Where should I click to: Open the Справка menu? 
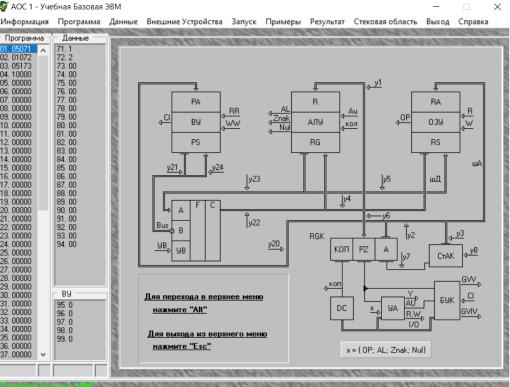473,22
